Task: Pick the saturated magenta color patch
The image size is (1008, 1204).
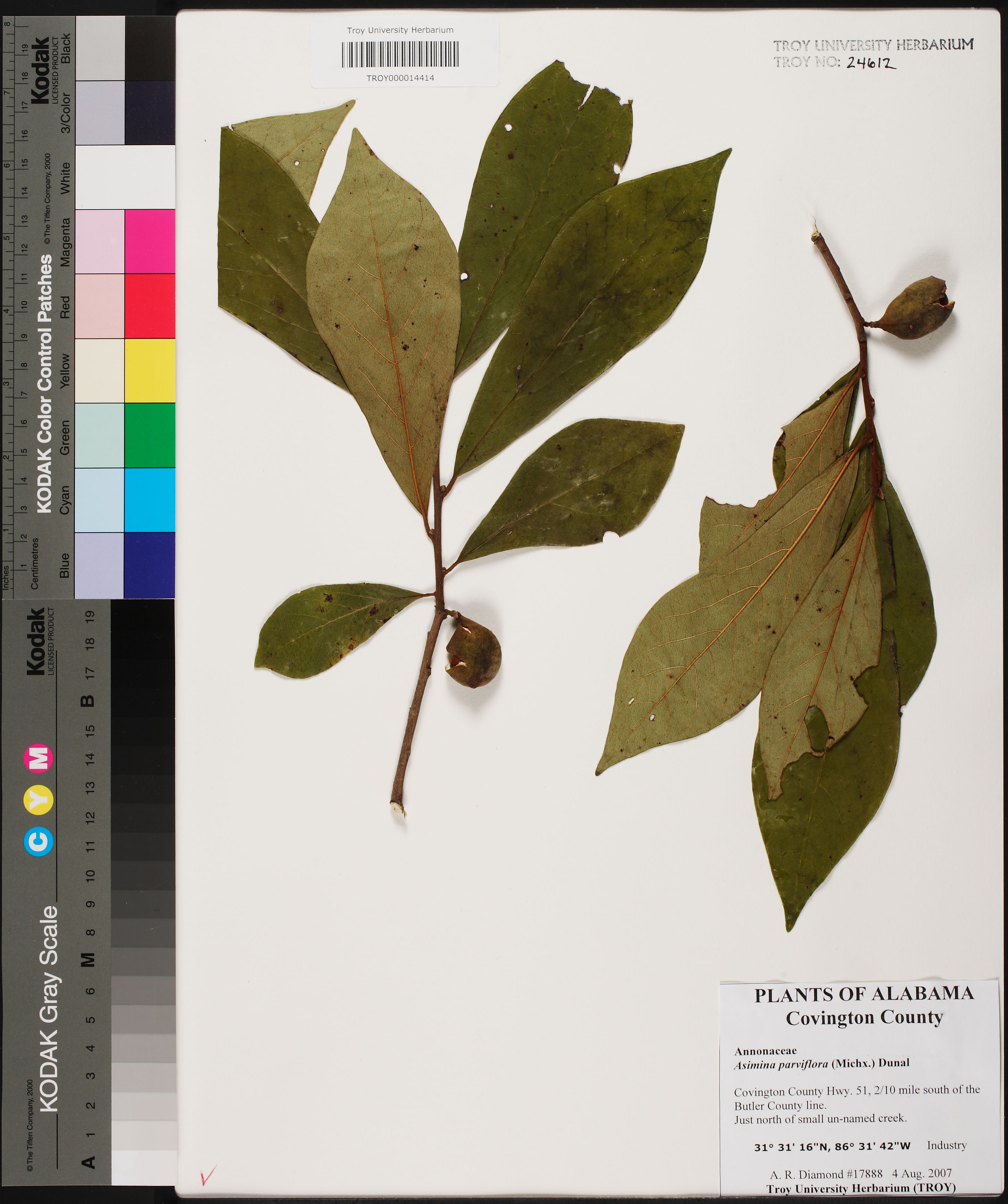Action: [x=150, y=241]
